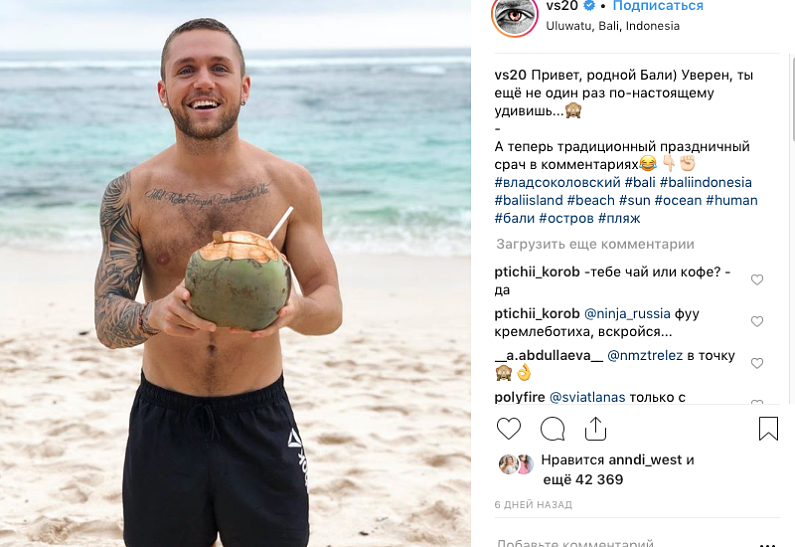Image resolution: width=795 pixels, height=547 pixels.
Task: Like ptichii_korob's tea or coffee comment
Action: click(757, 279)
